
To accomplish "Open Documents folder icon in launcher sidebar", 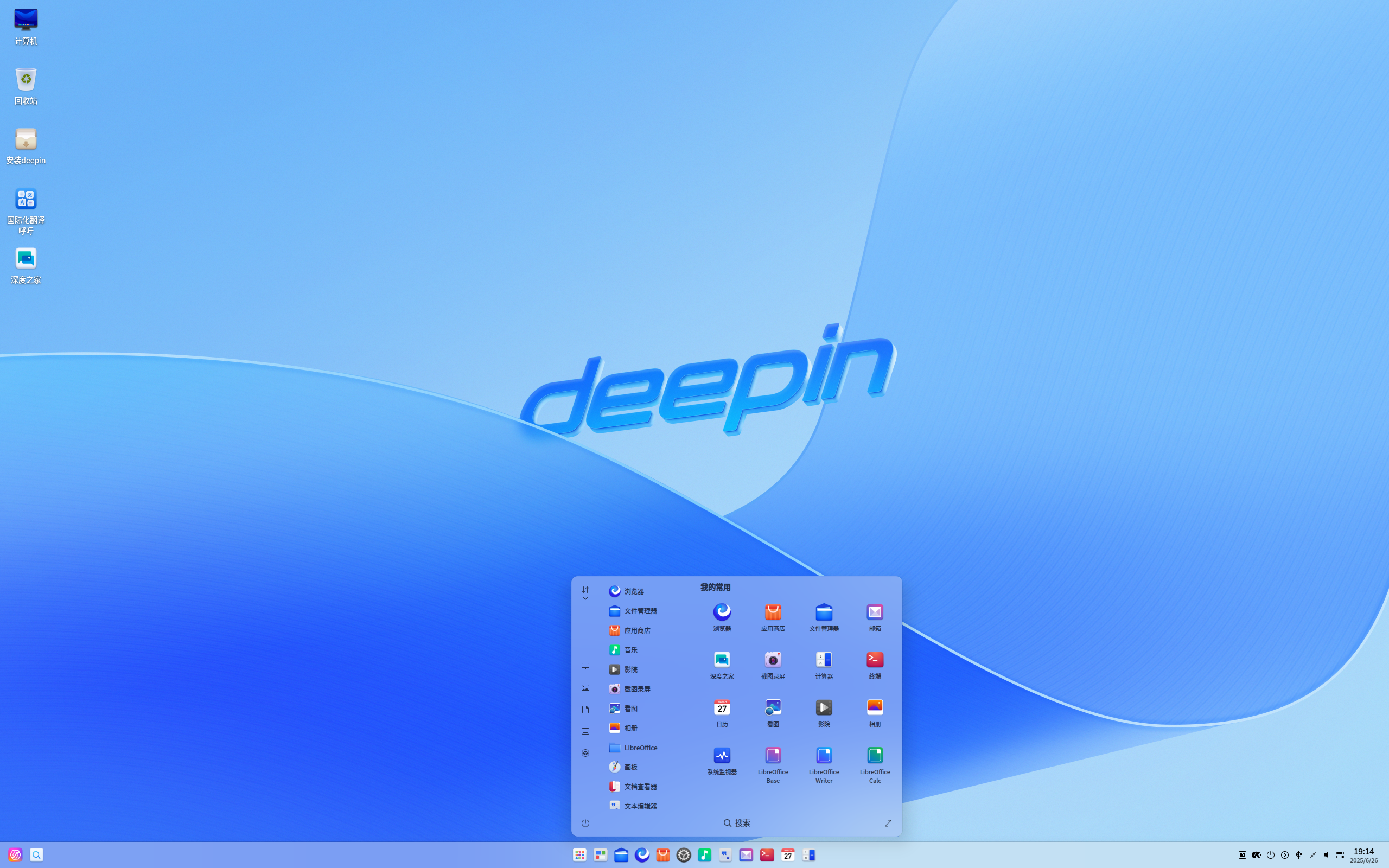I will 585,710.
